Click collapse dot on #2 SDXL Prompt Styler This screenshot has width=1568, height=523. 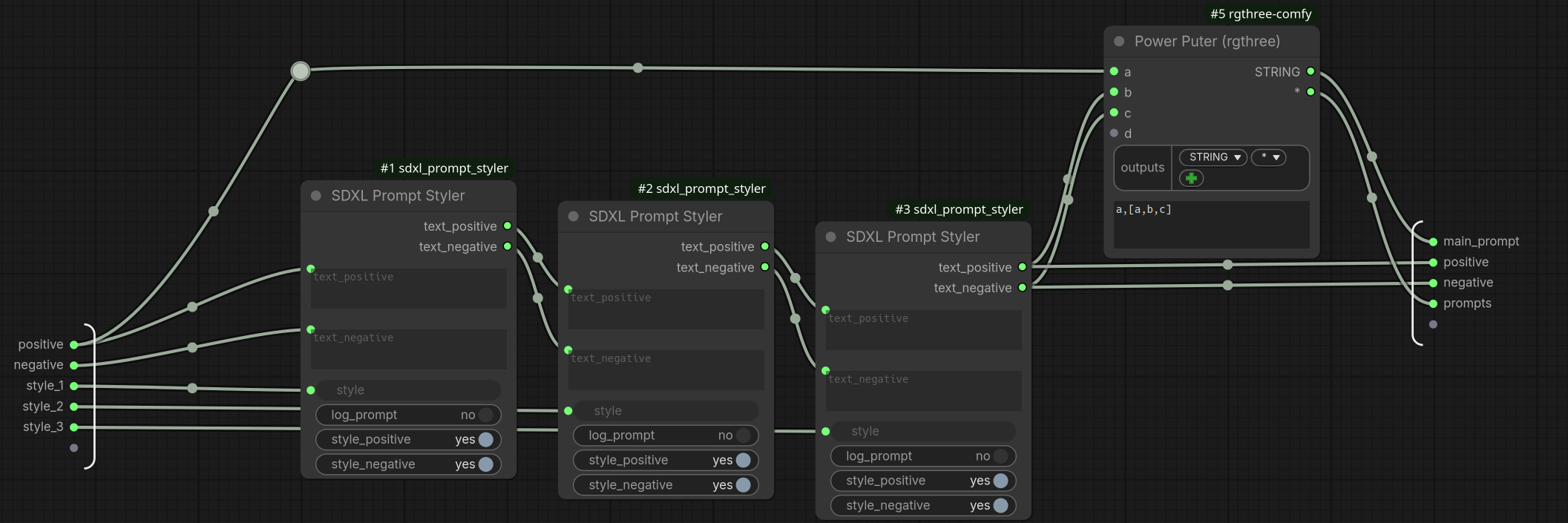[x=574, y=217]
